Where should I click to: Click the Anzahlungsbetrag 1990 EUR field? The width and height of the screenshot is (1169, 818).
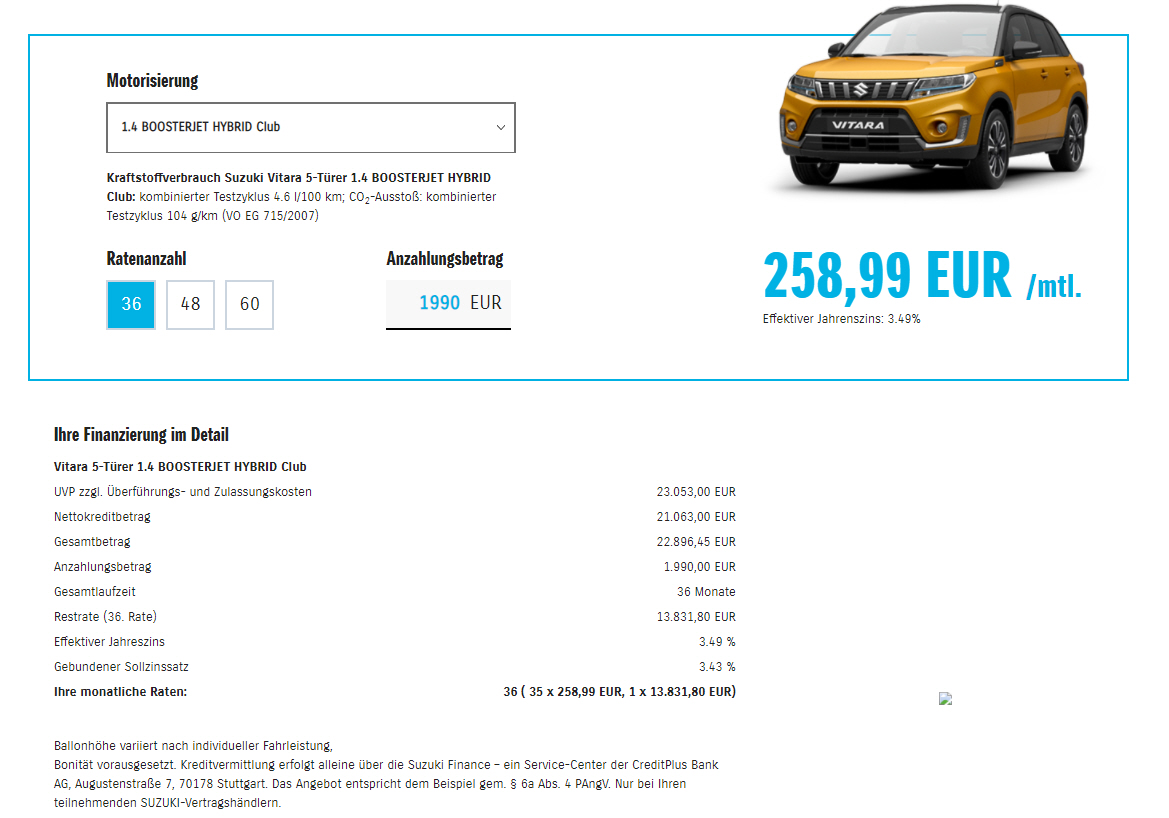pos(448,304)
